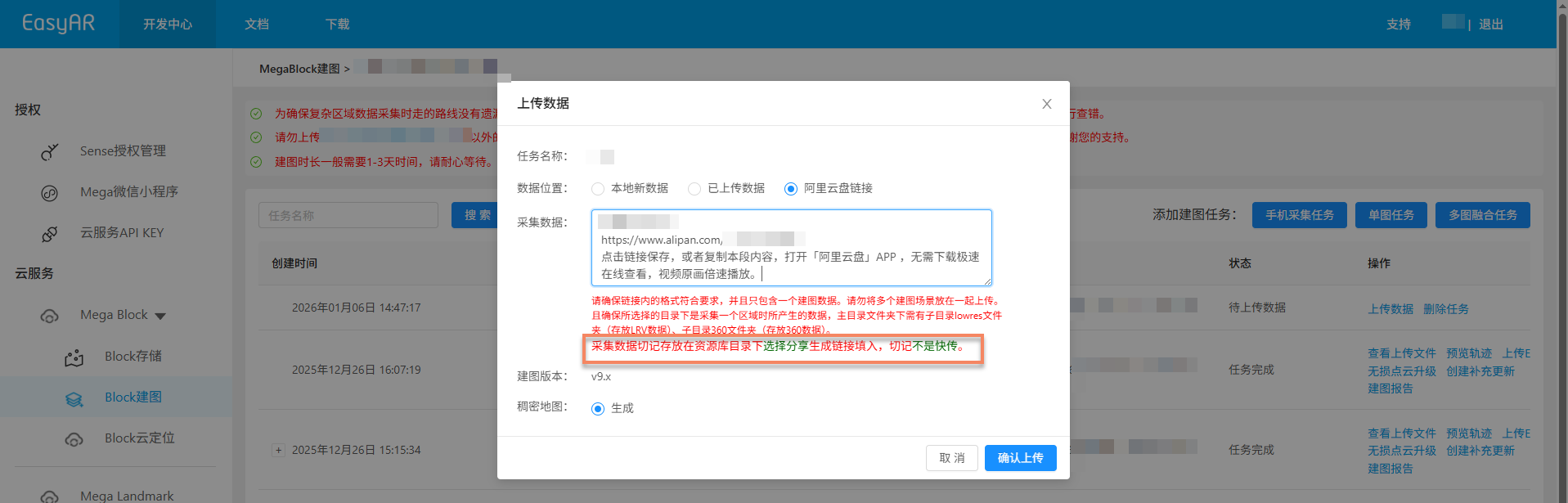Click 预览轨迹 in 16:07:19 row
Screen dimensions: 1568x503
tap(1469, 353)
